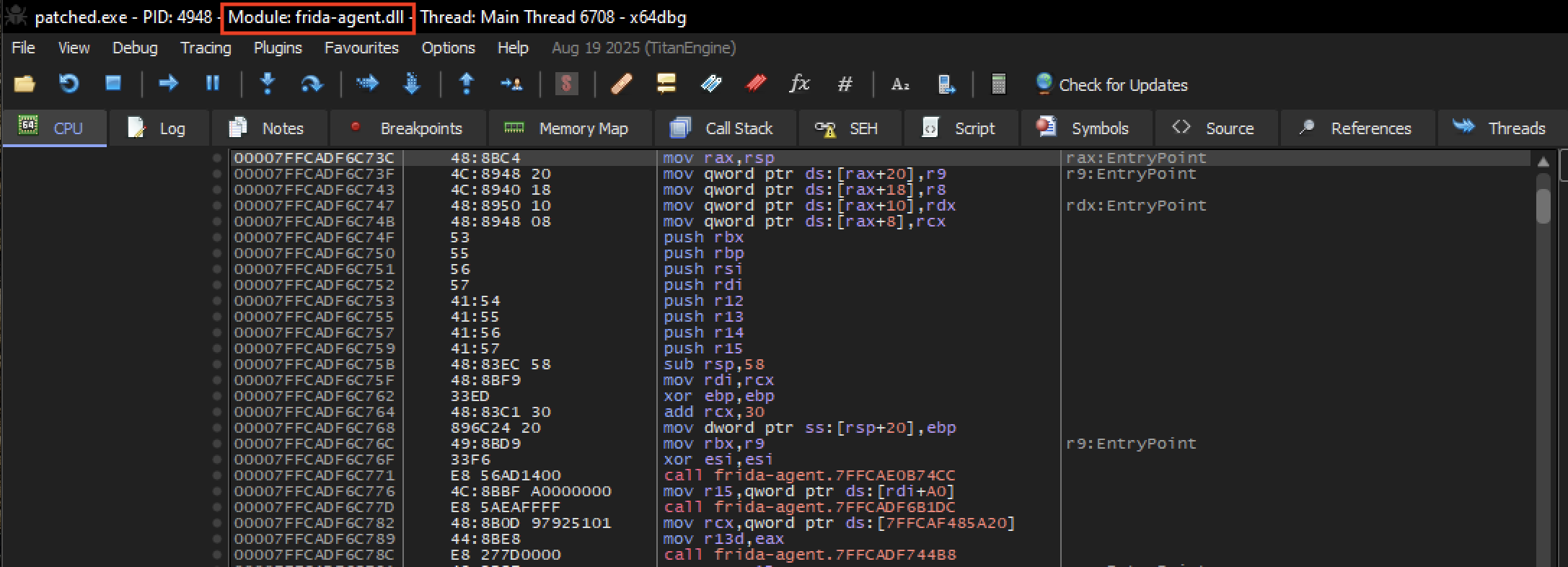The height and width of the screenshot is (567, 1568).
Task: Open the Options menu
Action: click(448, 48)
